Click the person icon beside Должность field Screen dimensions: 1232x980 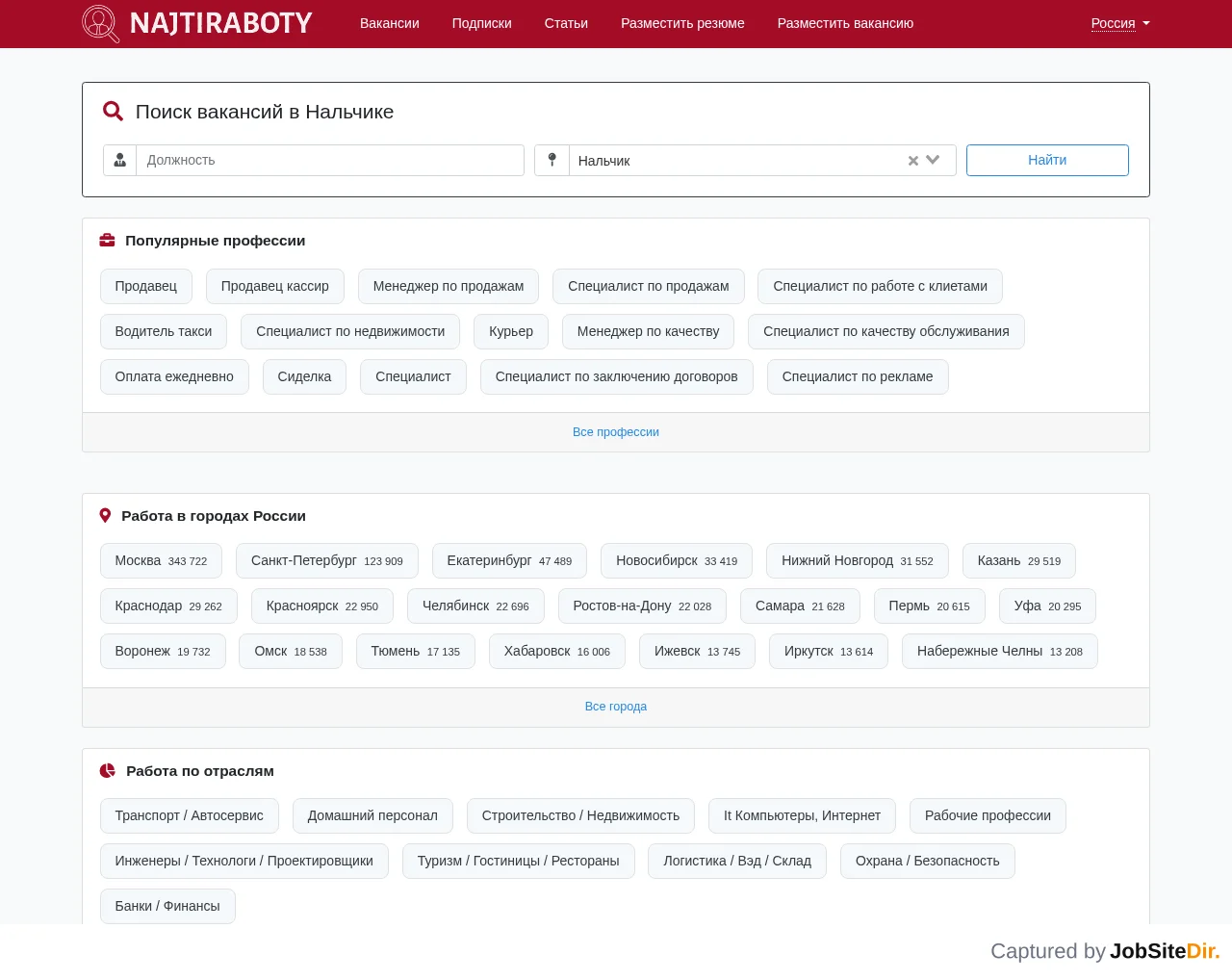coord(120,161)
